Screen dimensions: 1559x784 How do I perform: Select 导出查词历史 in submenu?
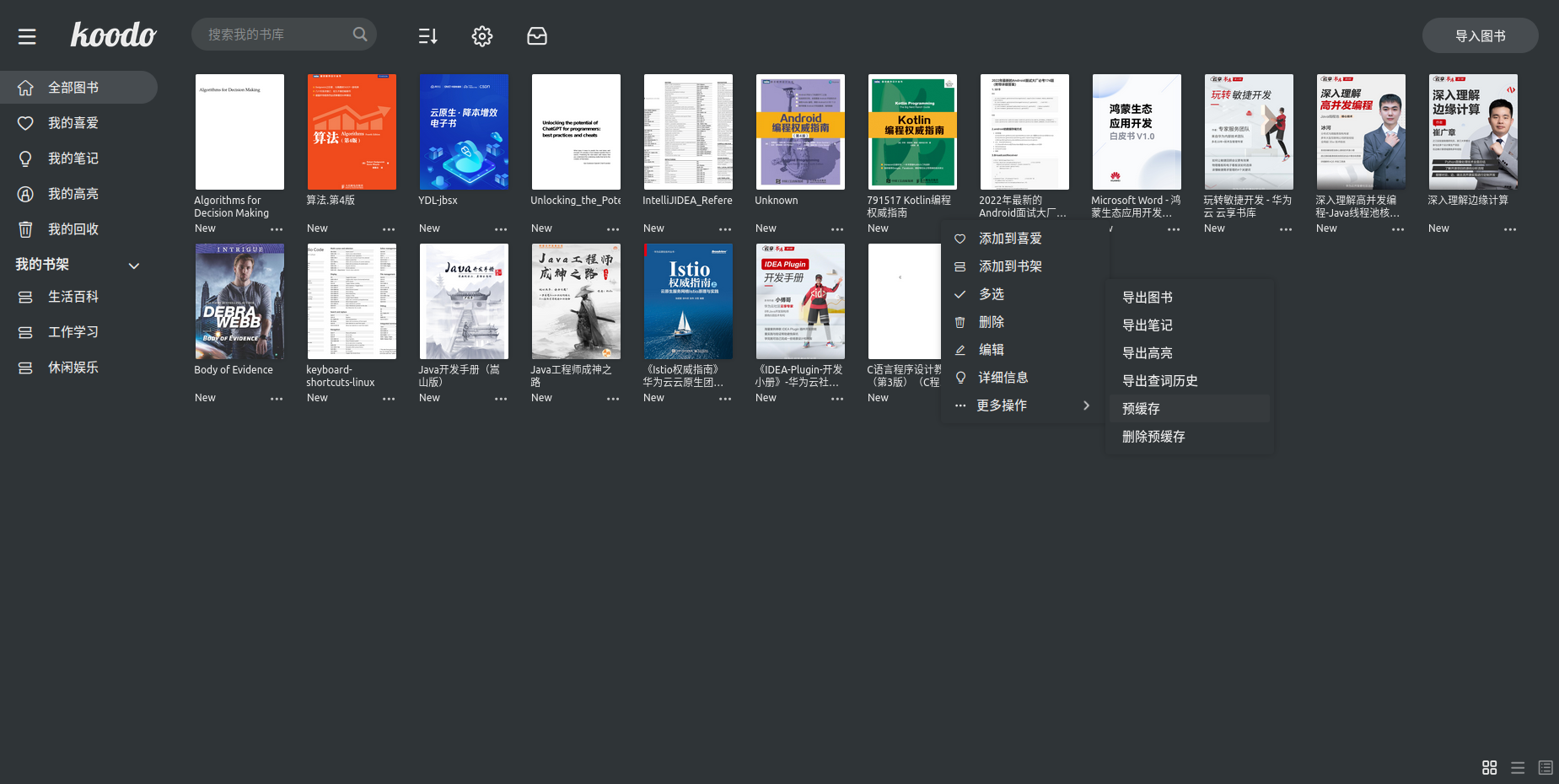(x=1190, y=381)
